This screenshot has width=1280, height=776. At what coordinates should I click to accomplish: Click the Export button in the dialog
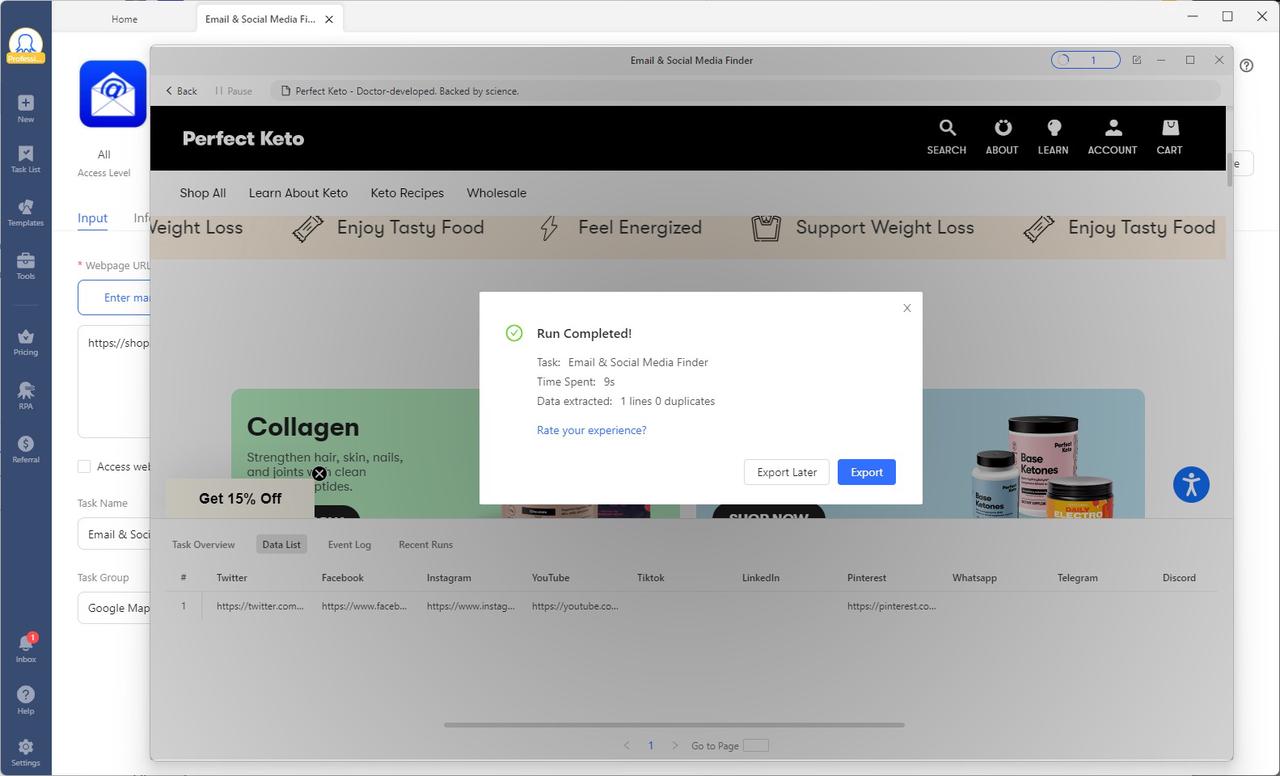click(x=865, y=471)
